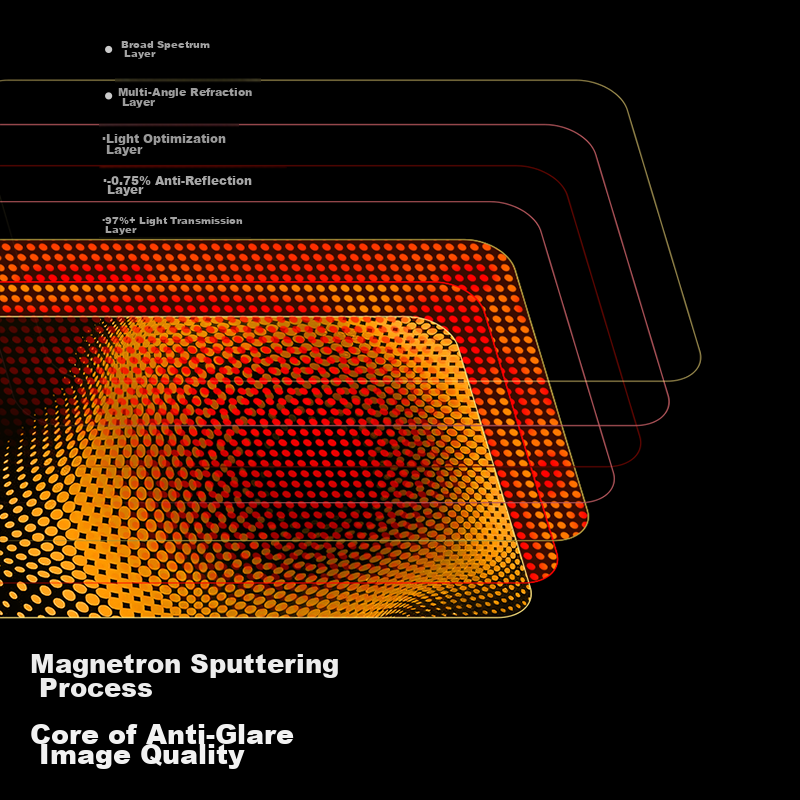The width and height of the screenshot is (800, 800).
Task: Click the Light Optimization Layer text
Action: tap(166, 144)
